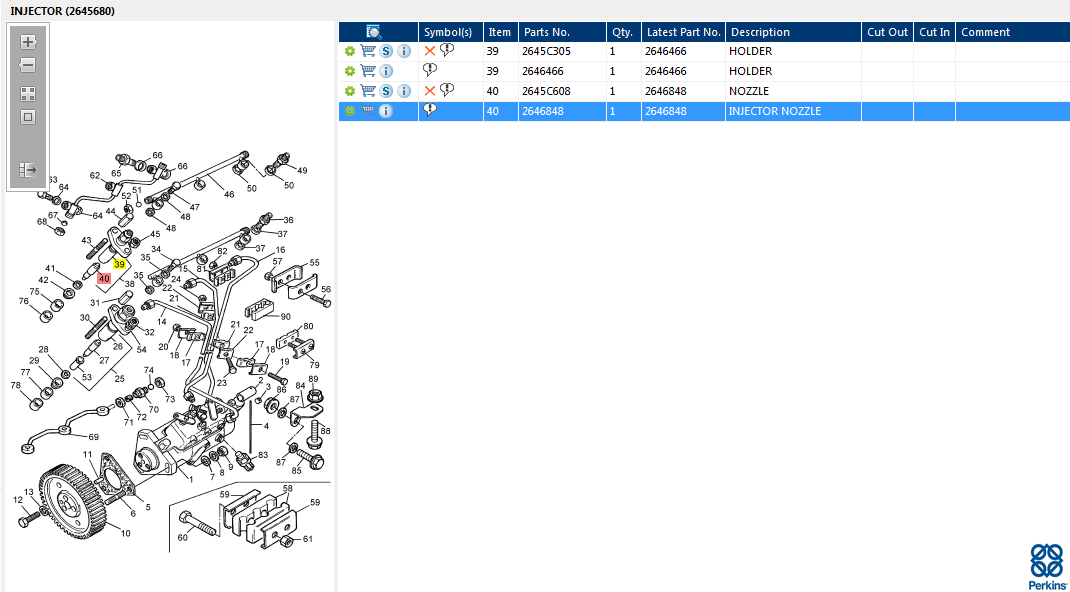
Task: Click the Cut Out column header
Action: click(x=888, y=32)
